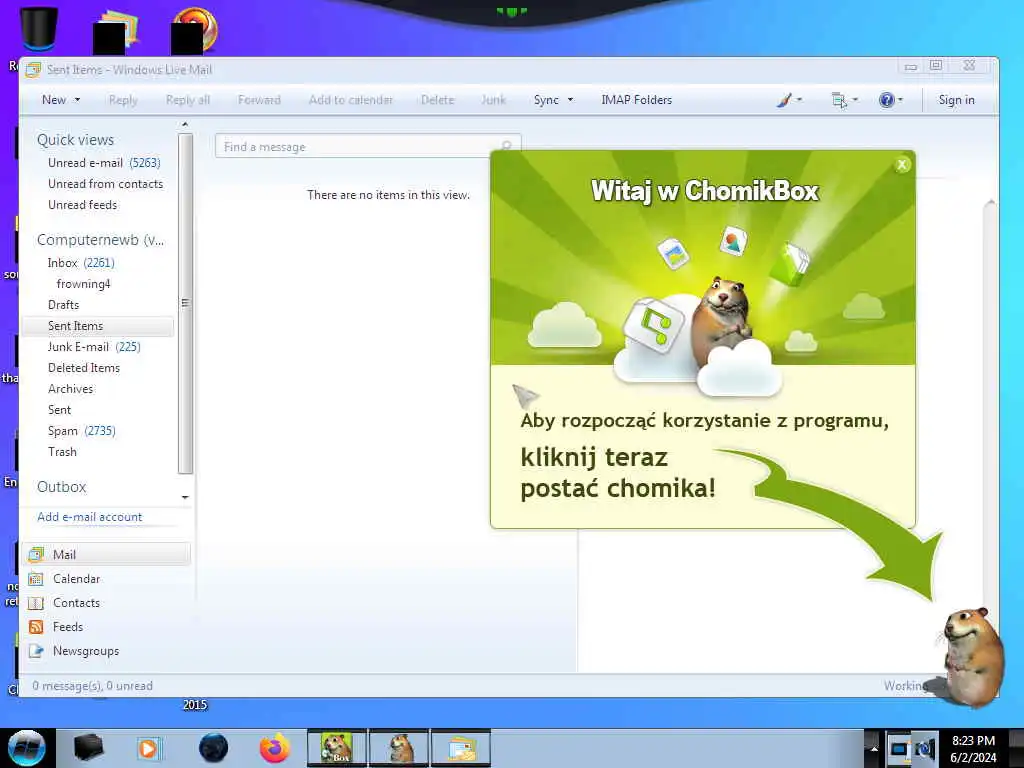
Task: Close the ChomikBox welcome popup
Action: (902, 165)
